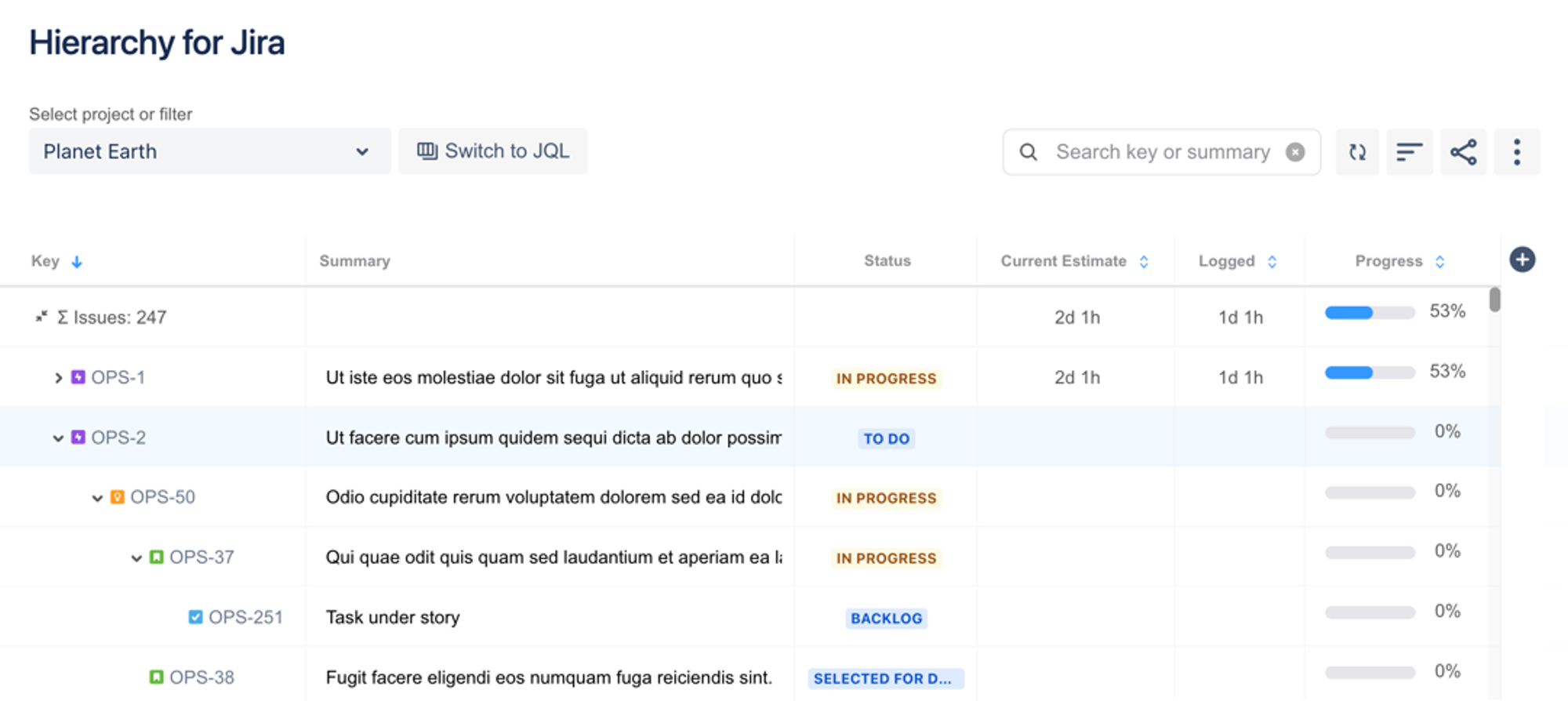Sort by the Key column arrow
Image resolution: width=1568 pixels, height=701 pixels.
77,262
